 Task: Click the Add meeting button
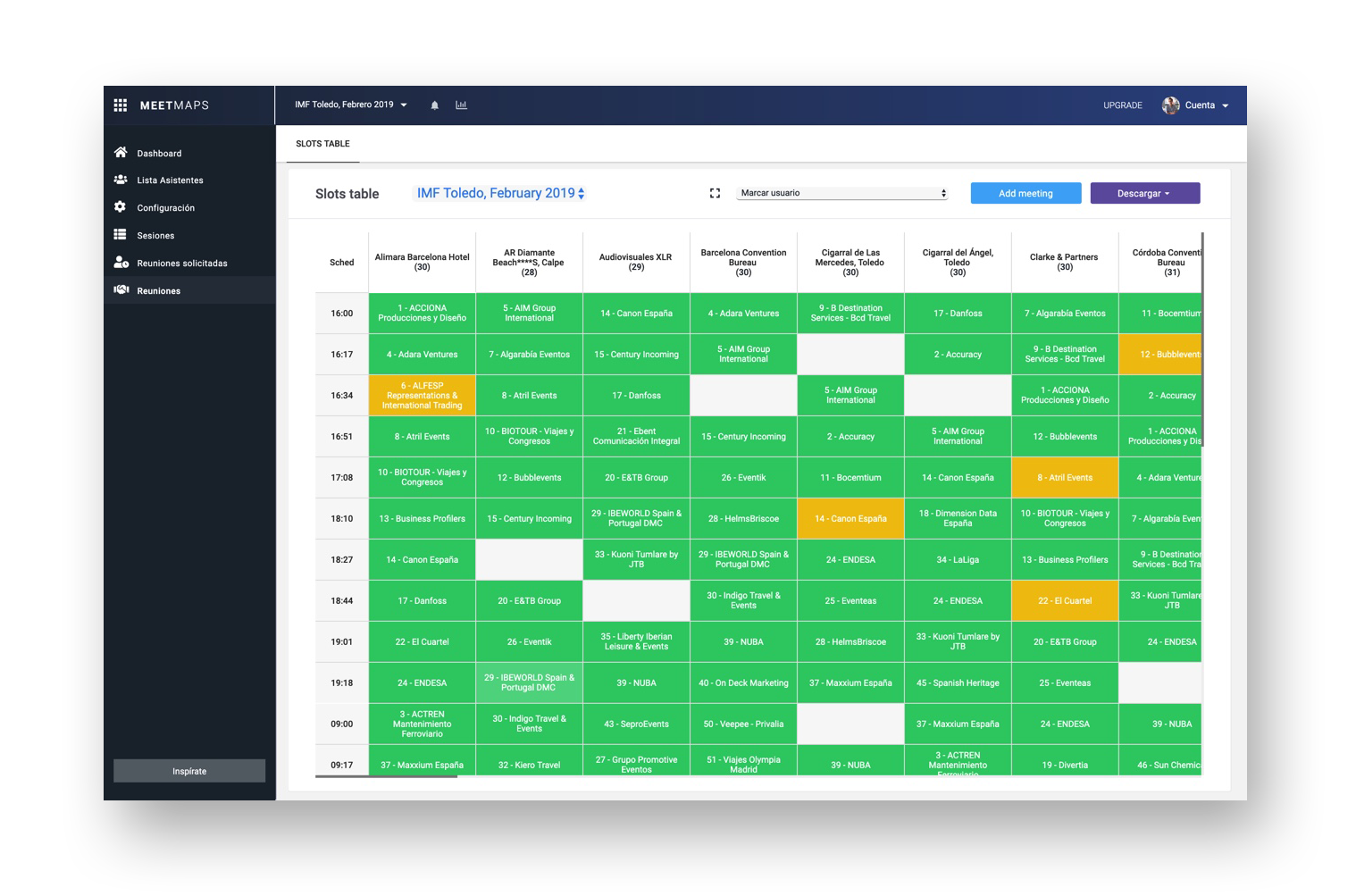(1025, 193)
